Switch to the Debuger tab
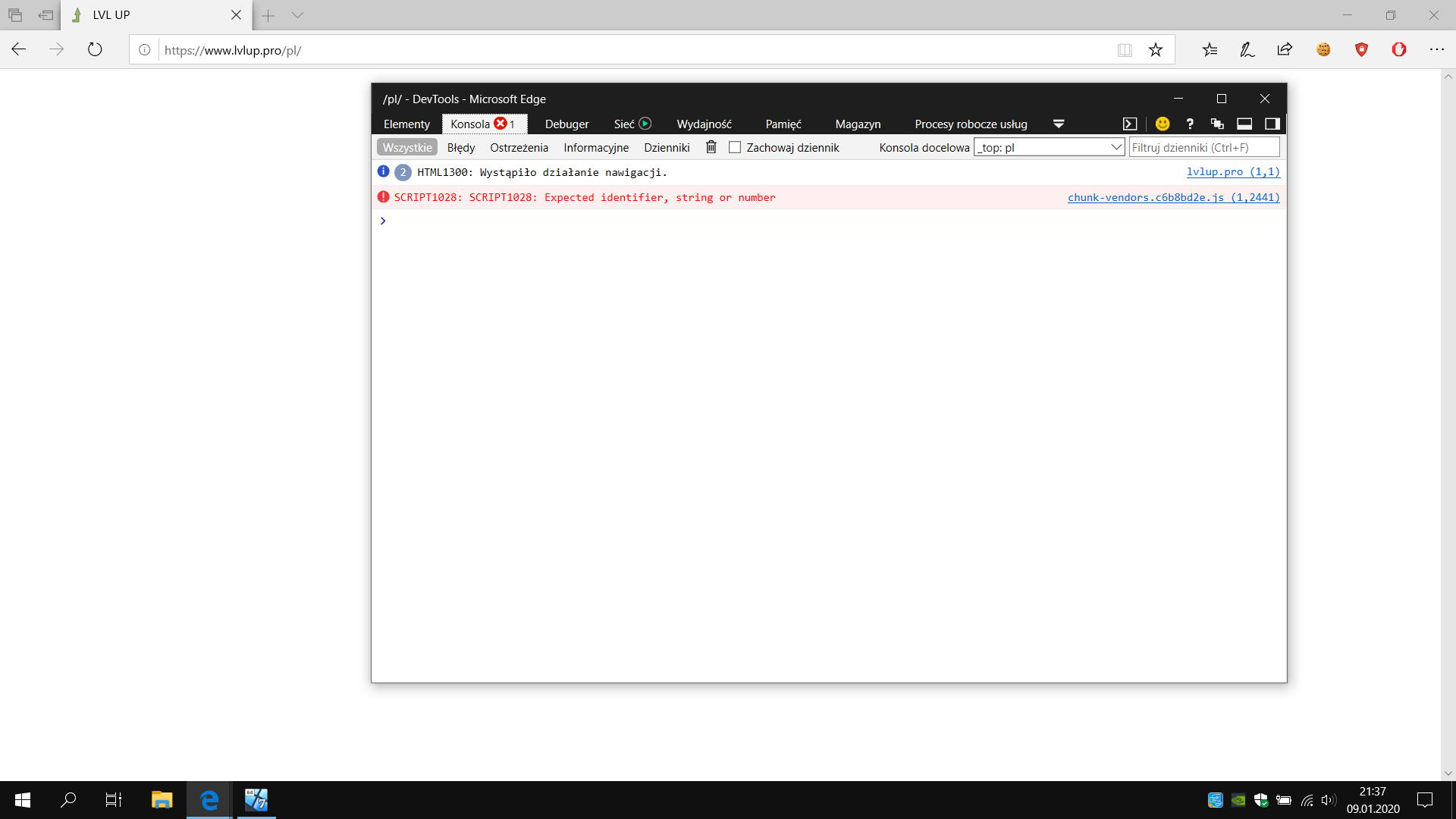This screenshot has height=819, width=1456. point(566,124)
